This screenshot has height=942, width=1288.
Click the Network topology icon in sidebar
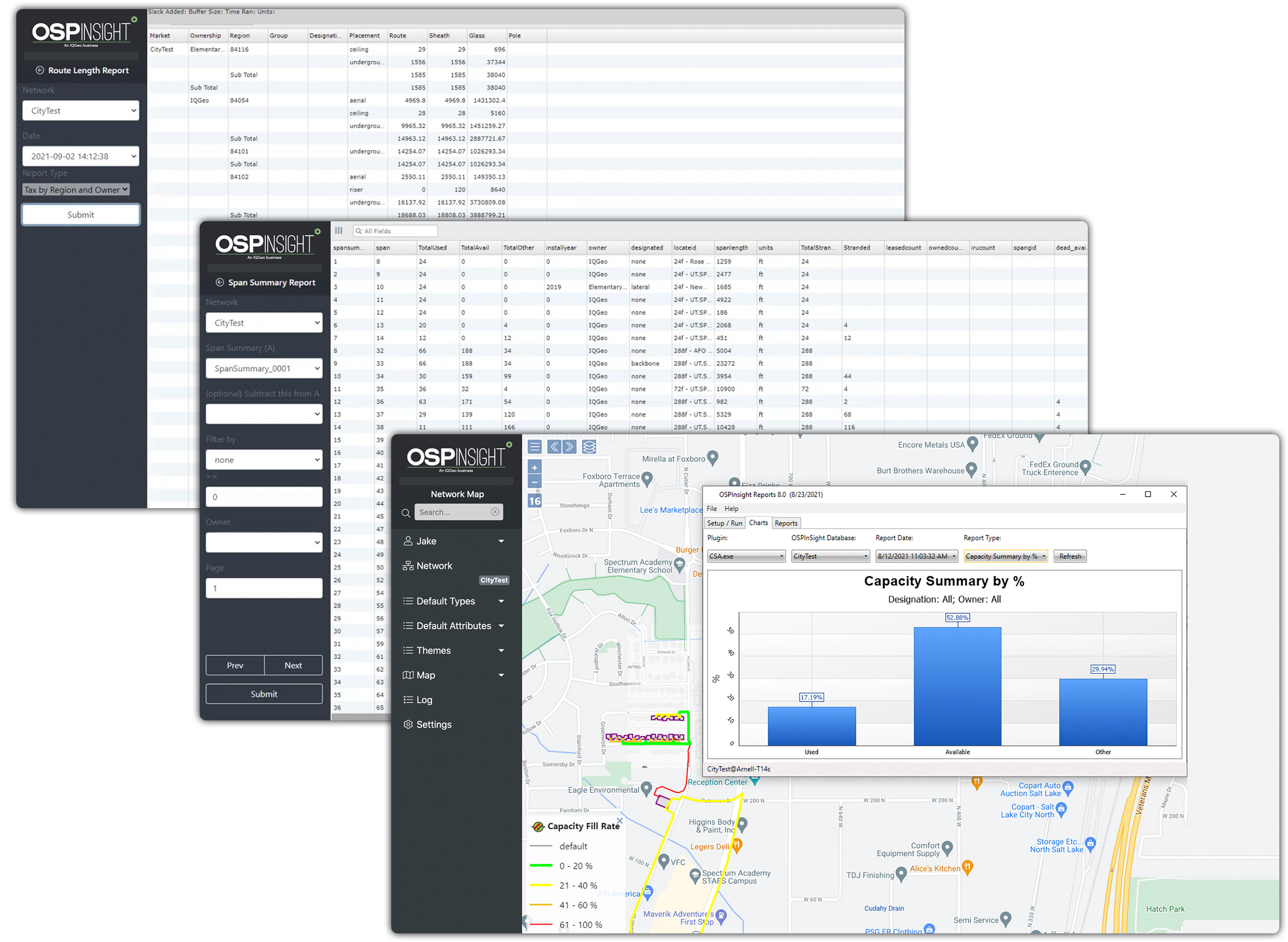tap(408, 566)
